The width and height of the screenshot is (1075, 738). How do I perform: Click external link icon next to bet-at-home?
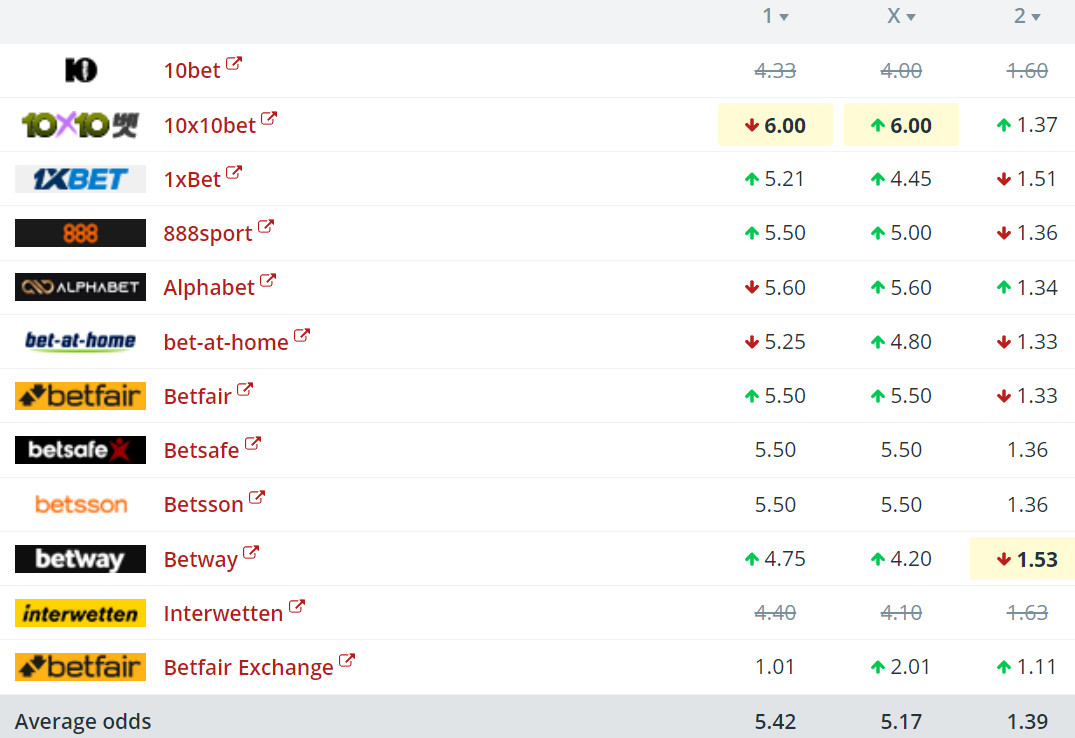[x=302, y=335]
